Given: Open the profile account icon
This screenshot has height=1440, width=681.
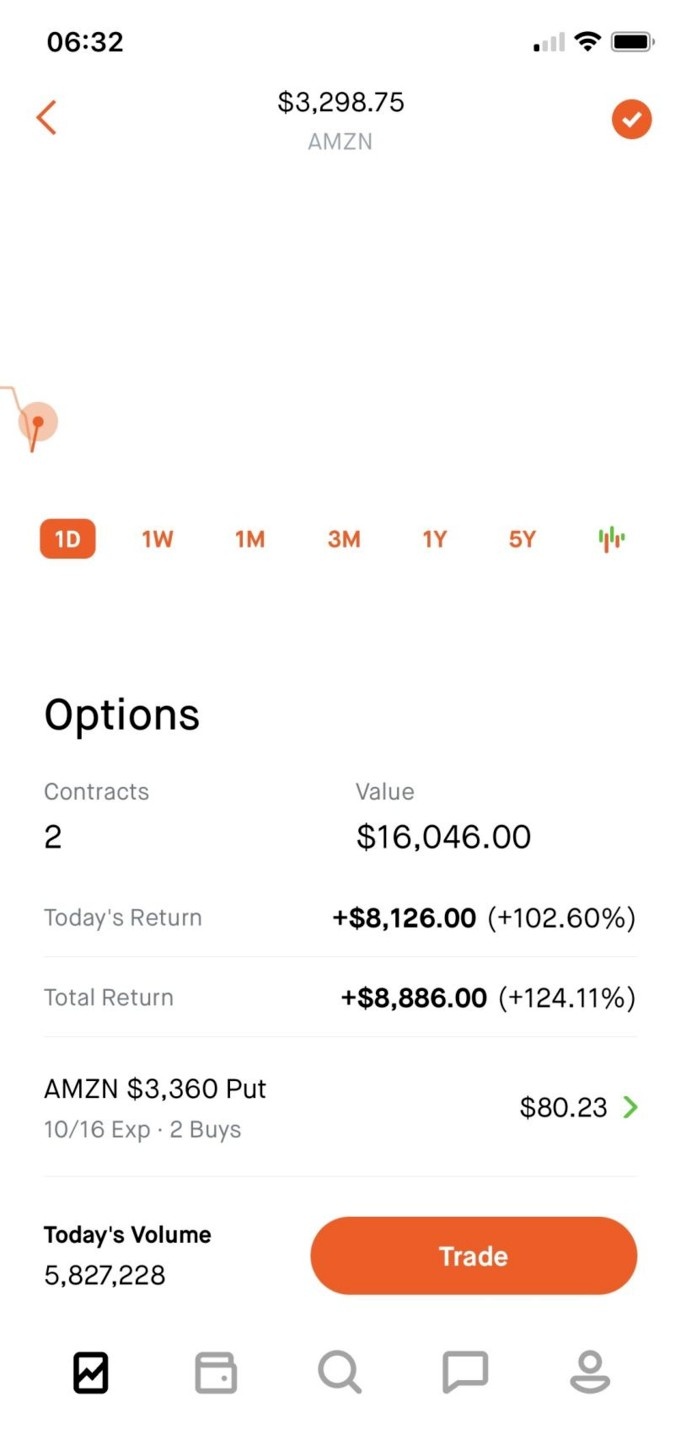Looking at the screenshot, I should 590,1372.
